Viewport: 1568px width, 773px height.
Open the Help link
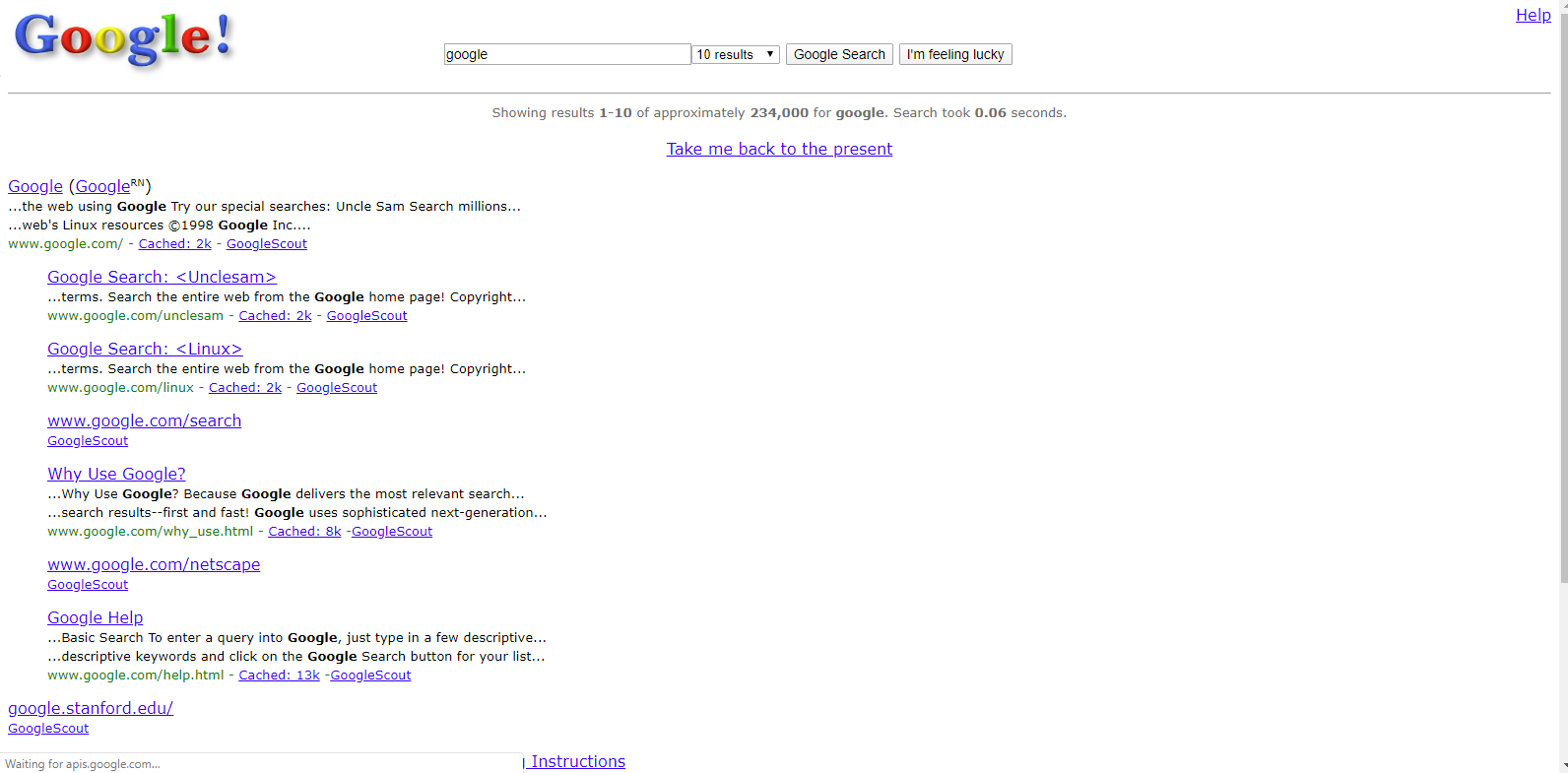tap(1534, 15)
